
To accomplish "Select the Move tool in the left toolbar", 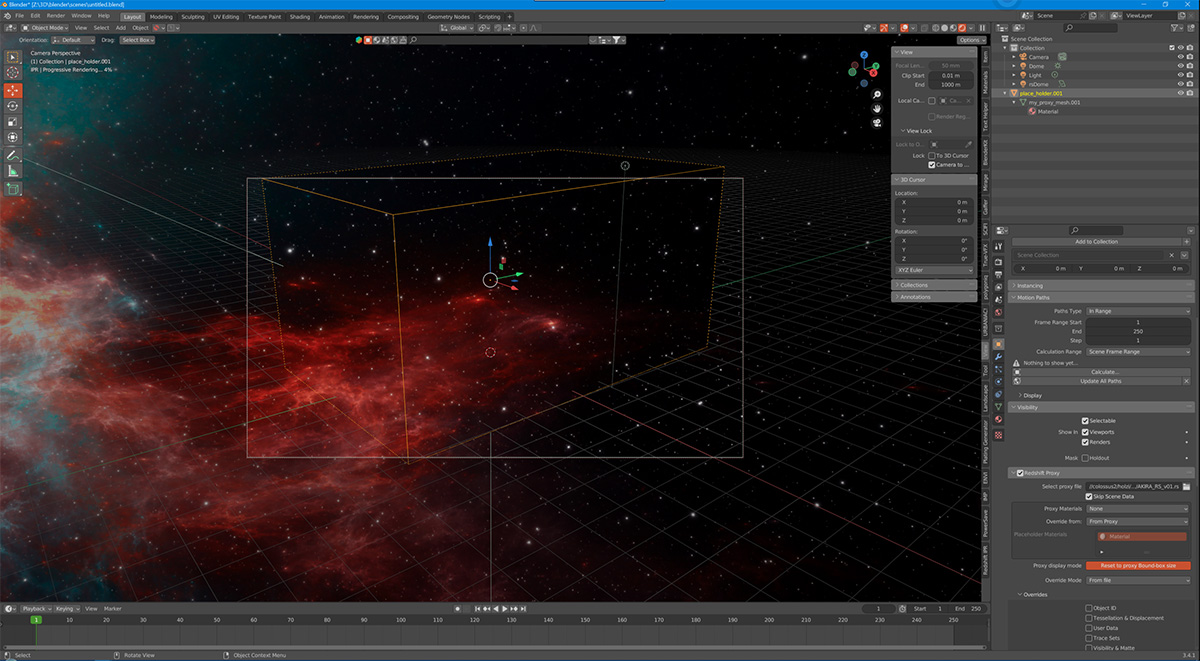I will coord(13,90).
